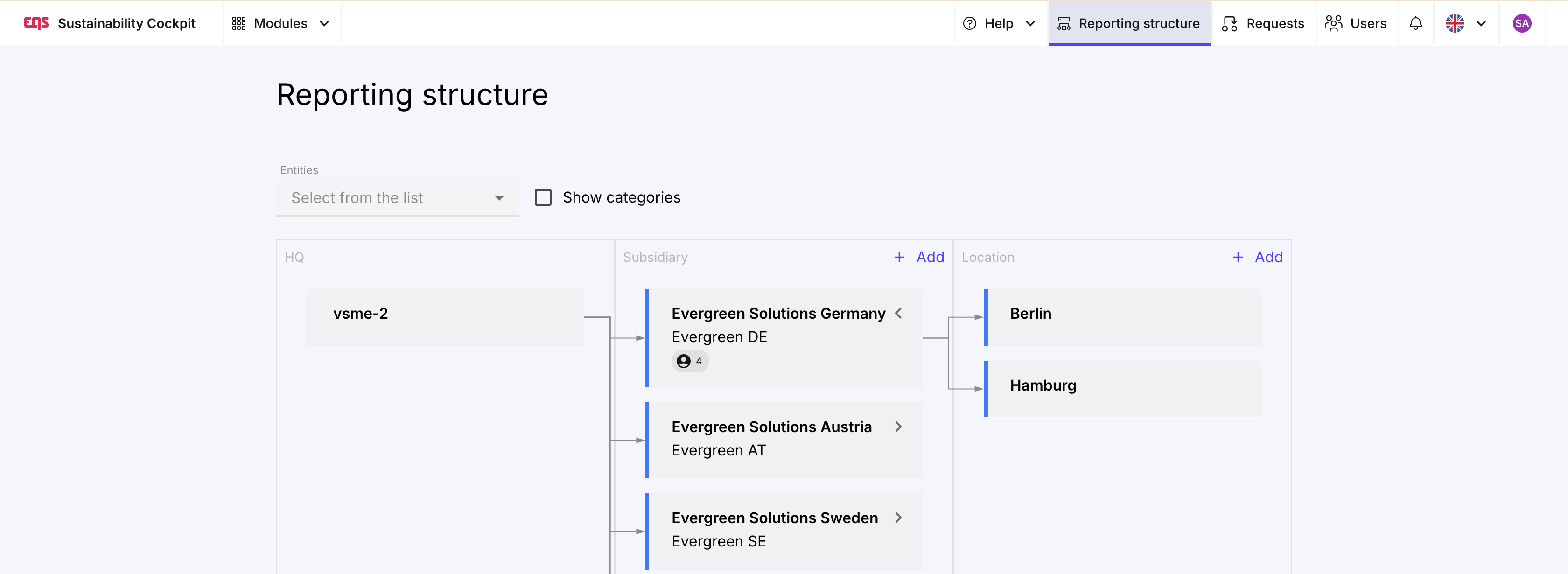This screenshot has height=574, width=1568.
Task: Open notifications bell icon
Action: point(1415,23)
